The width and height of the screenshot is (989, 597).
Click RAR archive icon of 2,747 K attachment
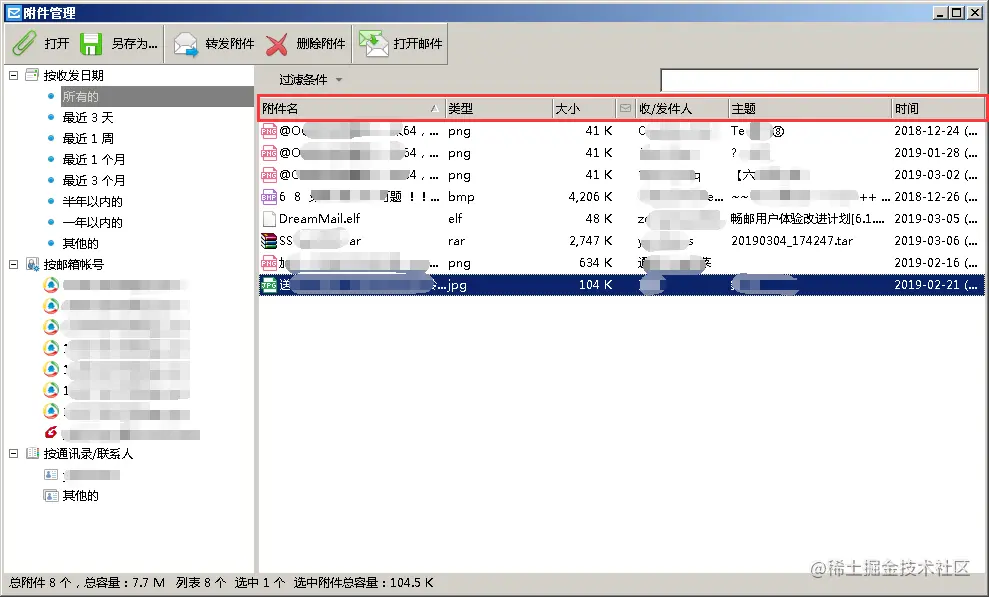[269, 241]
